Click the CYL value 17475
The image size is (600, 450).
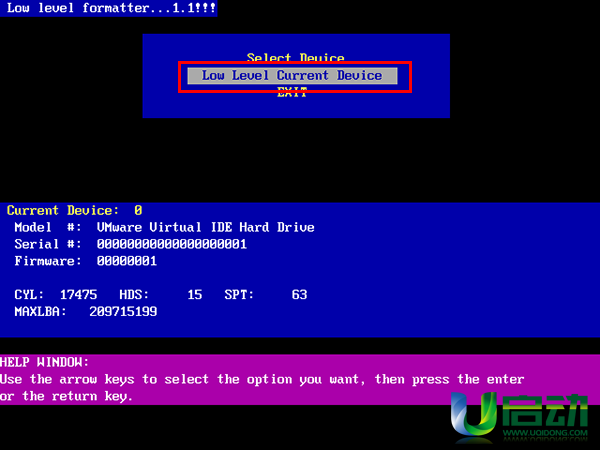pyautogui.click(x=78, y=295)
